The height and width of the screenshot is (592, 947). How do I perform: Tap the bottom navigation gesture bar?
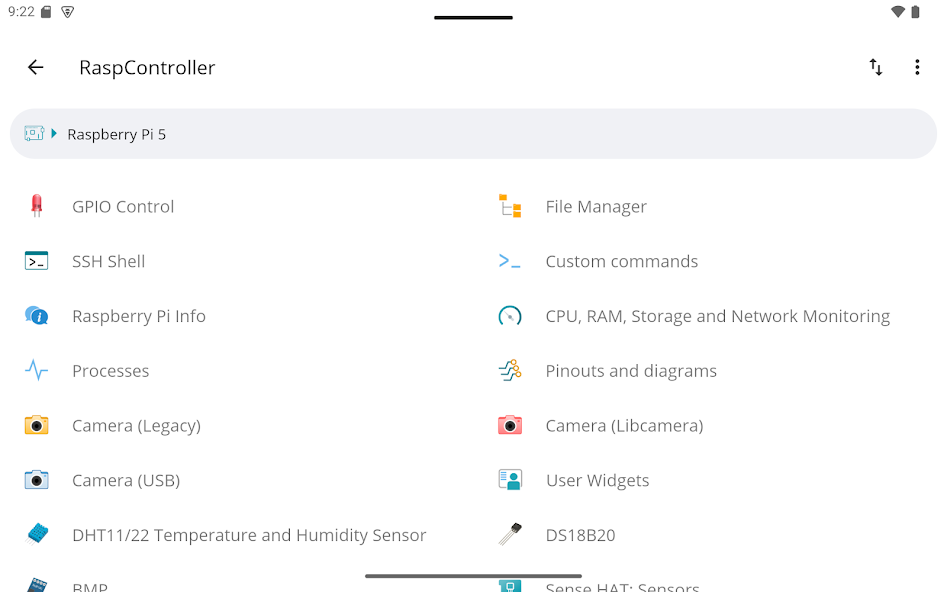click(474, 576)
